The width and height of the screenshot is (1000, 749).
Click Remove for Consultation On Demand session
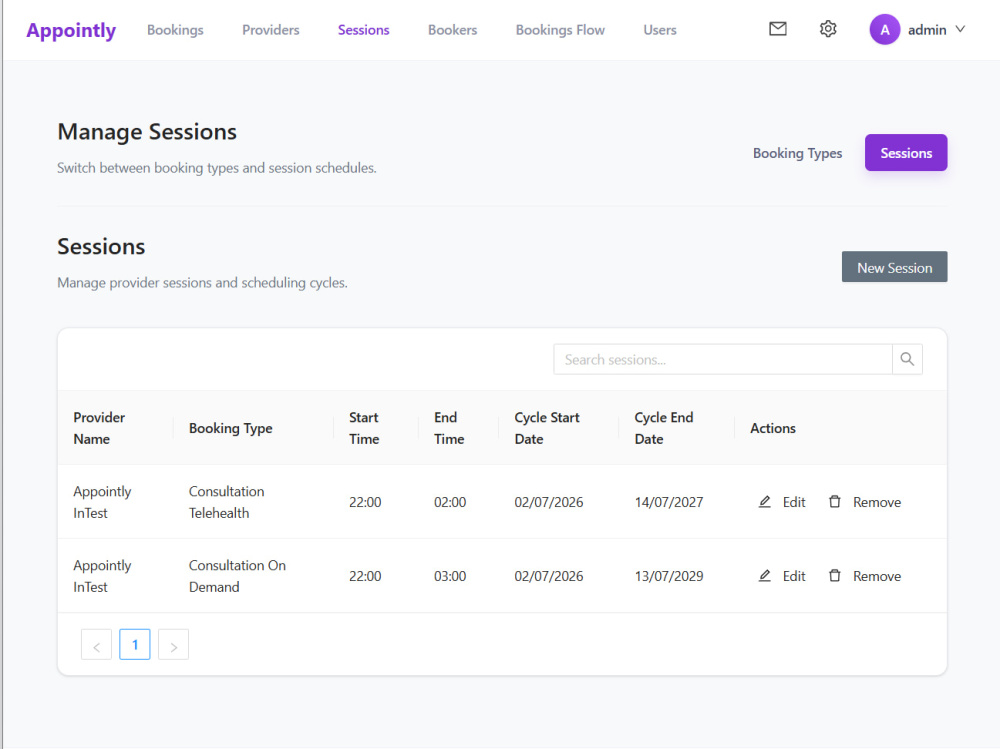click(x=865, y=576)
